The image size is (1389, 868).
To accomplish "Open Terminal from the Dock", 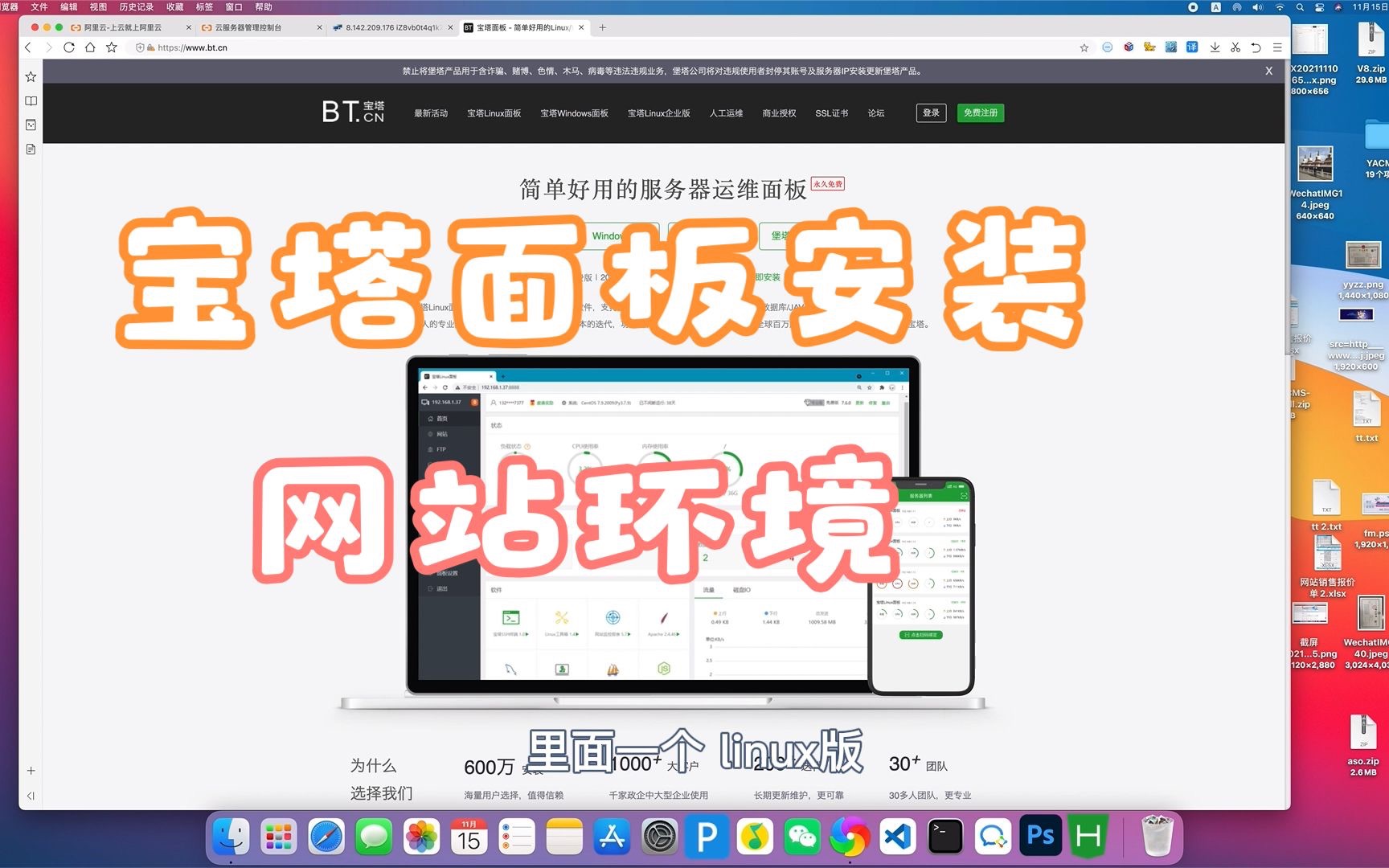I will coord(945,836).
